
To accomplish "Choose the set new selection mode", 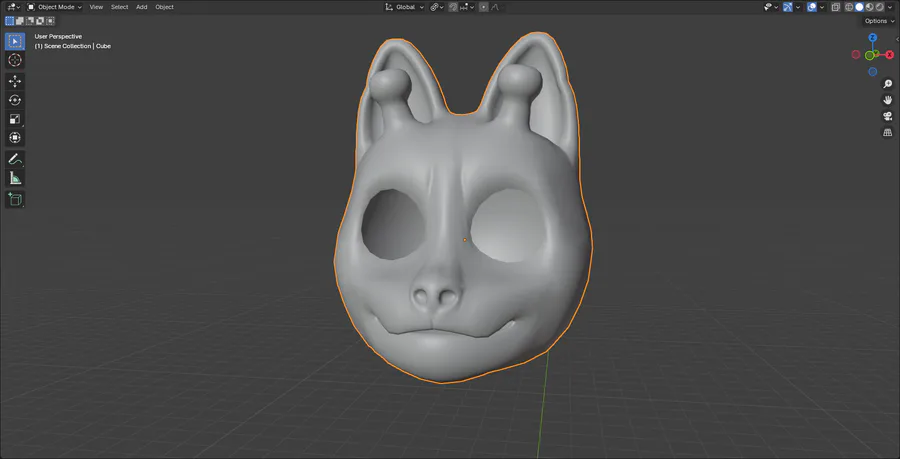I will coord(10,21).
